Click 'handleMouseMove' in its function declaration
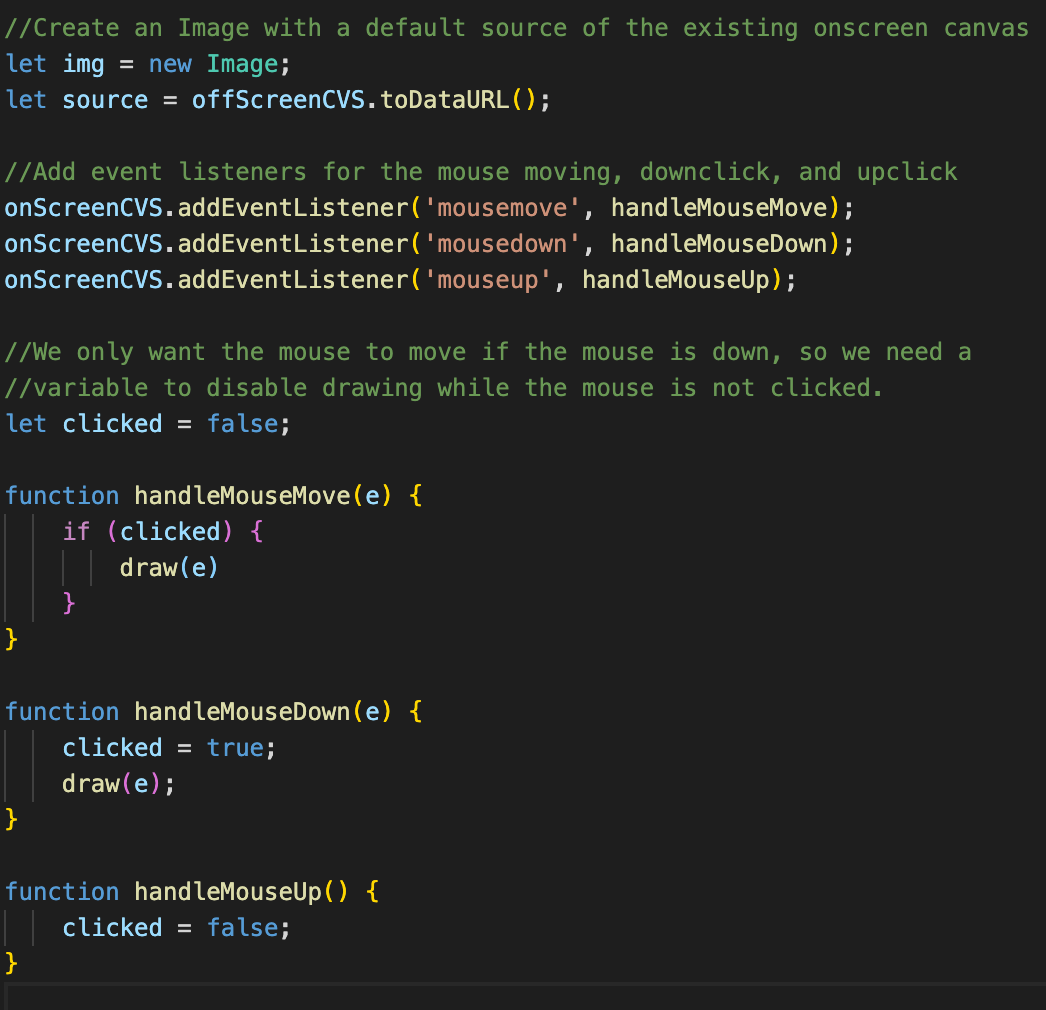This screenshot has height=1010, width=1046. point(243,496)
